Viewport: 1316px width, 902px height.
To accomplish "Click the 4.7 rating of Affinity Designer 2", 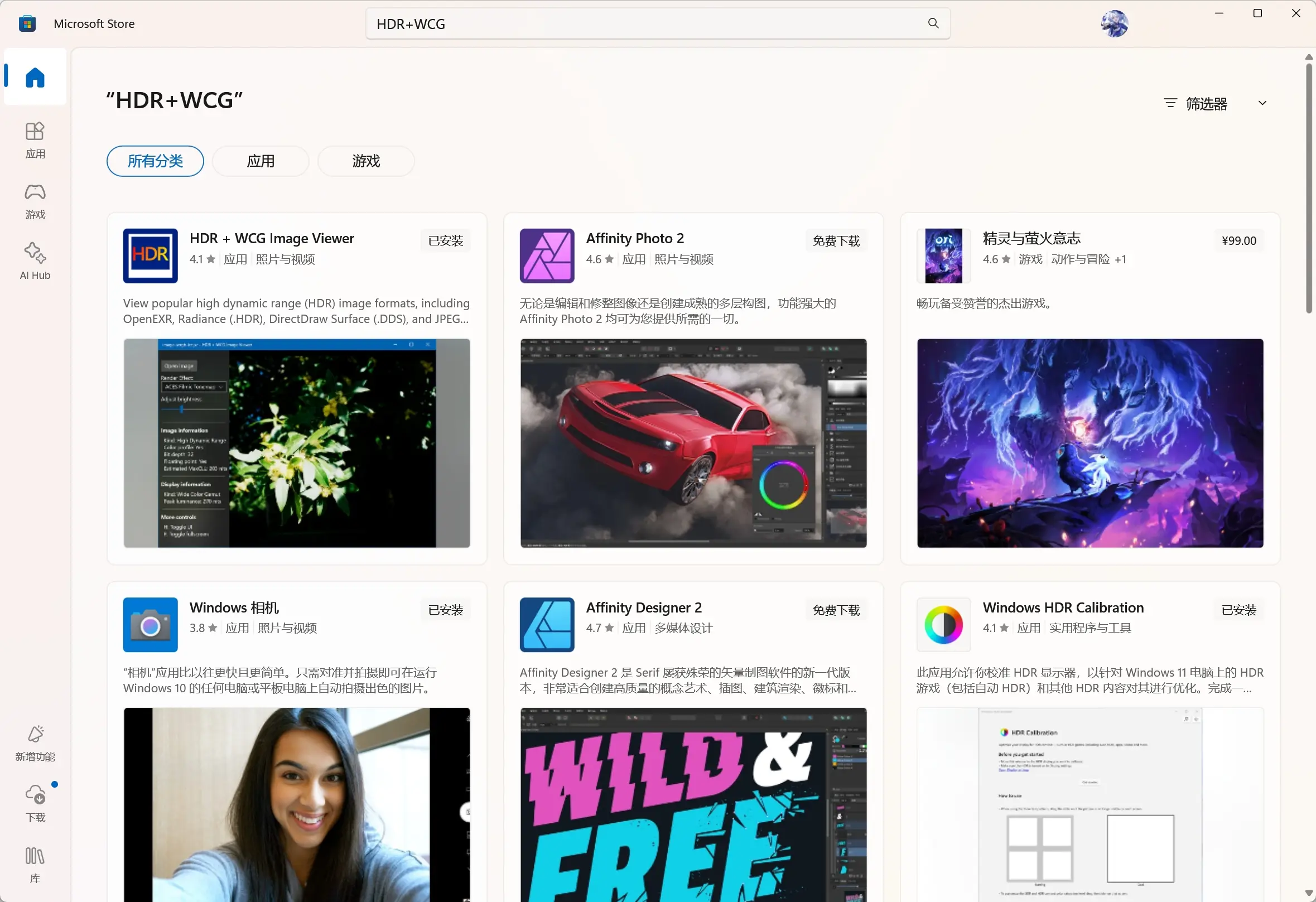I will click(x=600, y=628).
